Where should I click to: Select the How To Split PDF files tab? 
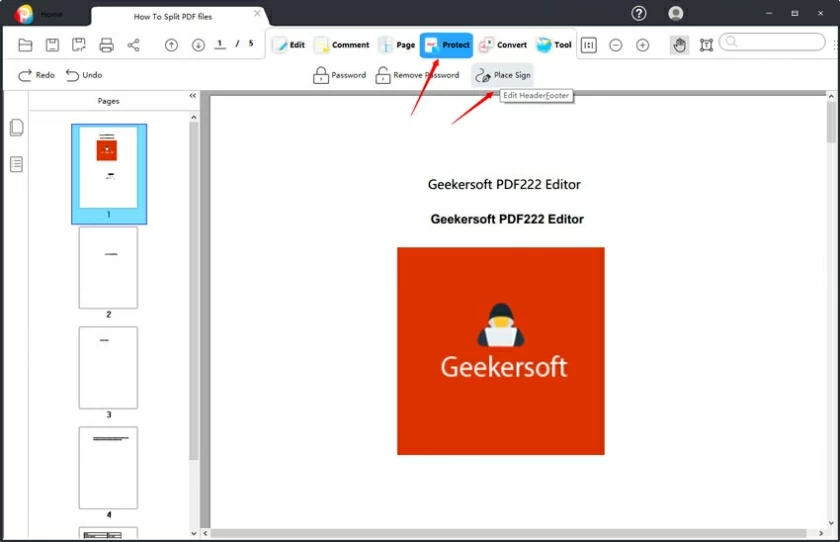coord(172,17)
